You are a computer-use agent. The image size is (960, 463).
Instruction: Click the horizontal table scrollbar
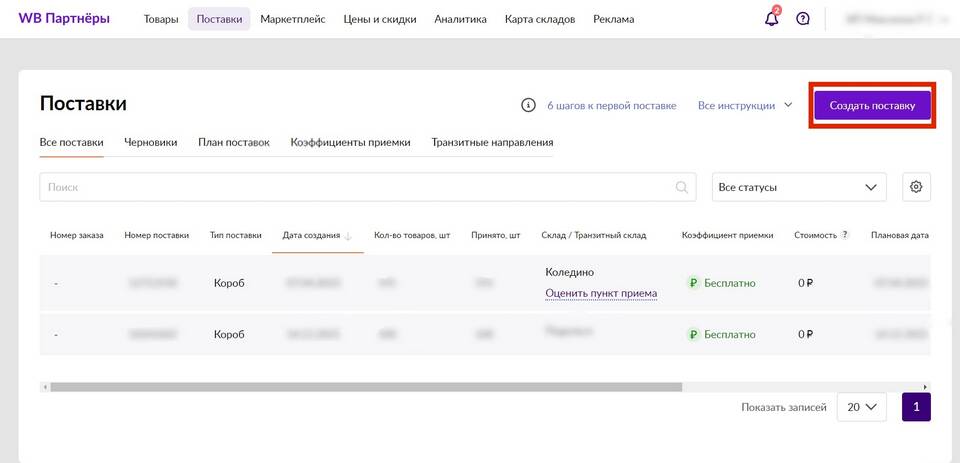pyautogui.click(x=365, y=387)
